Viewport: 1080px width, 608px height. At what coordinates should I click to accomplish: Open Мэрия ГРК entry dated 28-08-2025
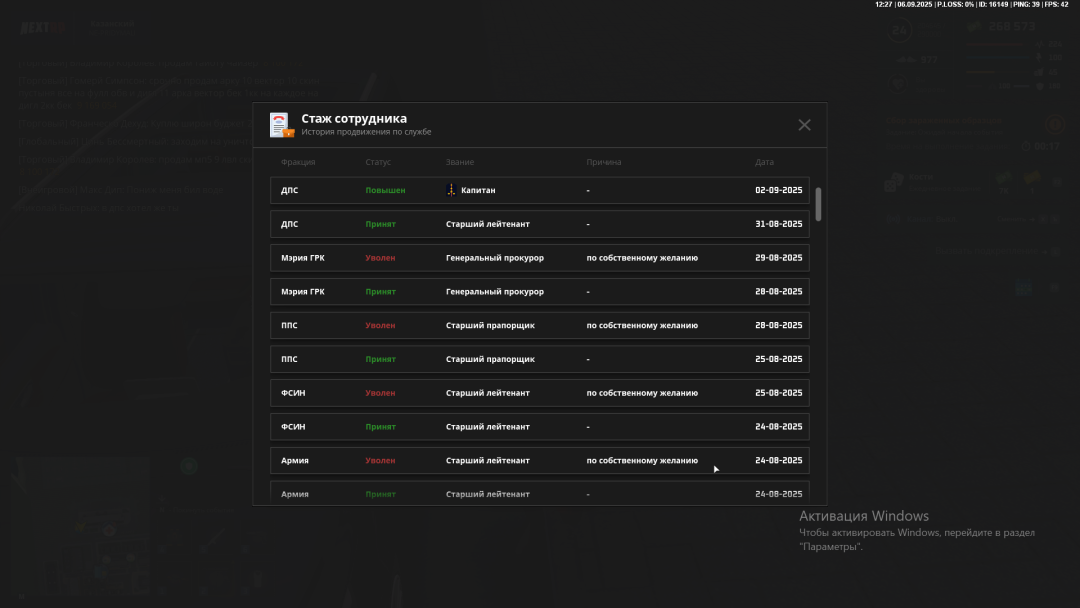tap(539, 292)
